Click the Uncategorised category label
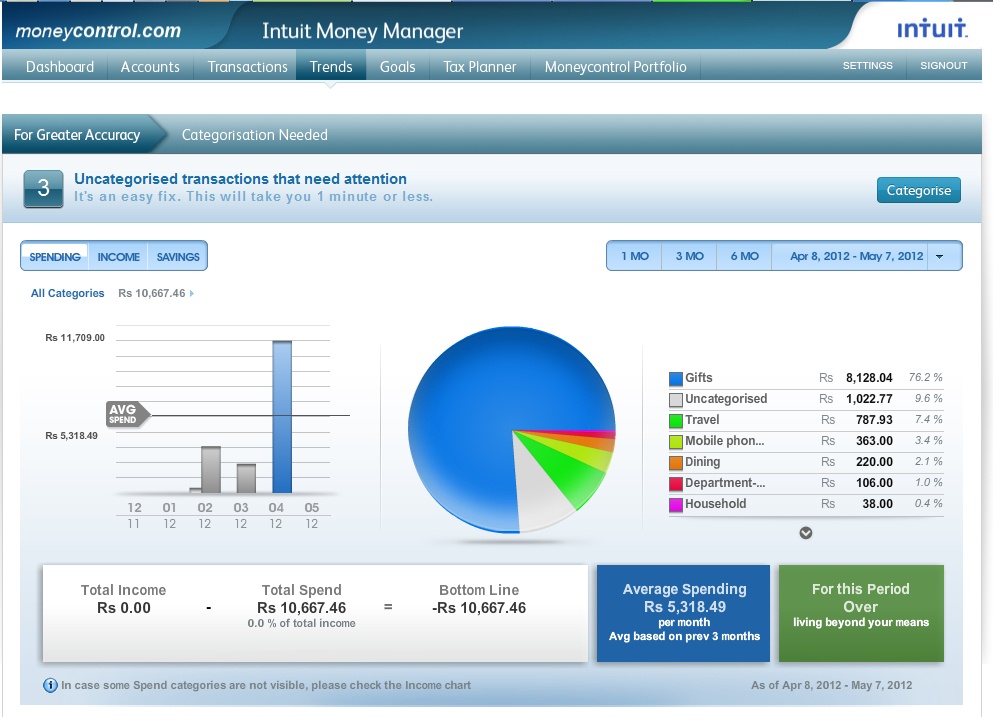 tap(726, 398)
